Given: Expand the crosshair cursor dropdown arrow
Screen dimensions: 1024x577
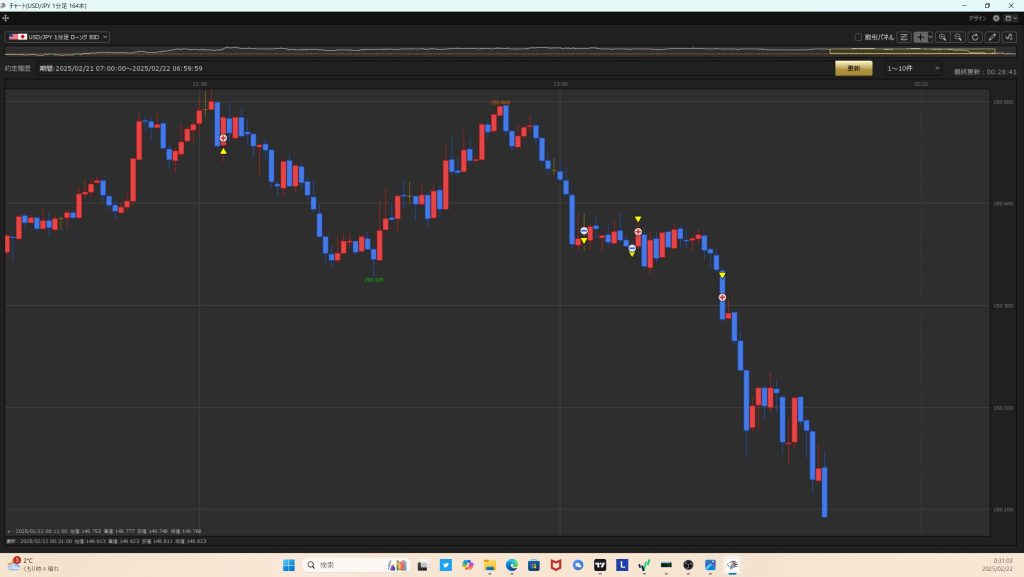Looking at the screenshot, I should [x=931, y=37].
